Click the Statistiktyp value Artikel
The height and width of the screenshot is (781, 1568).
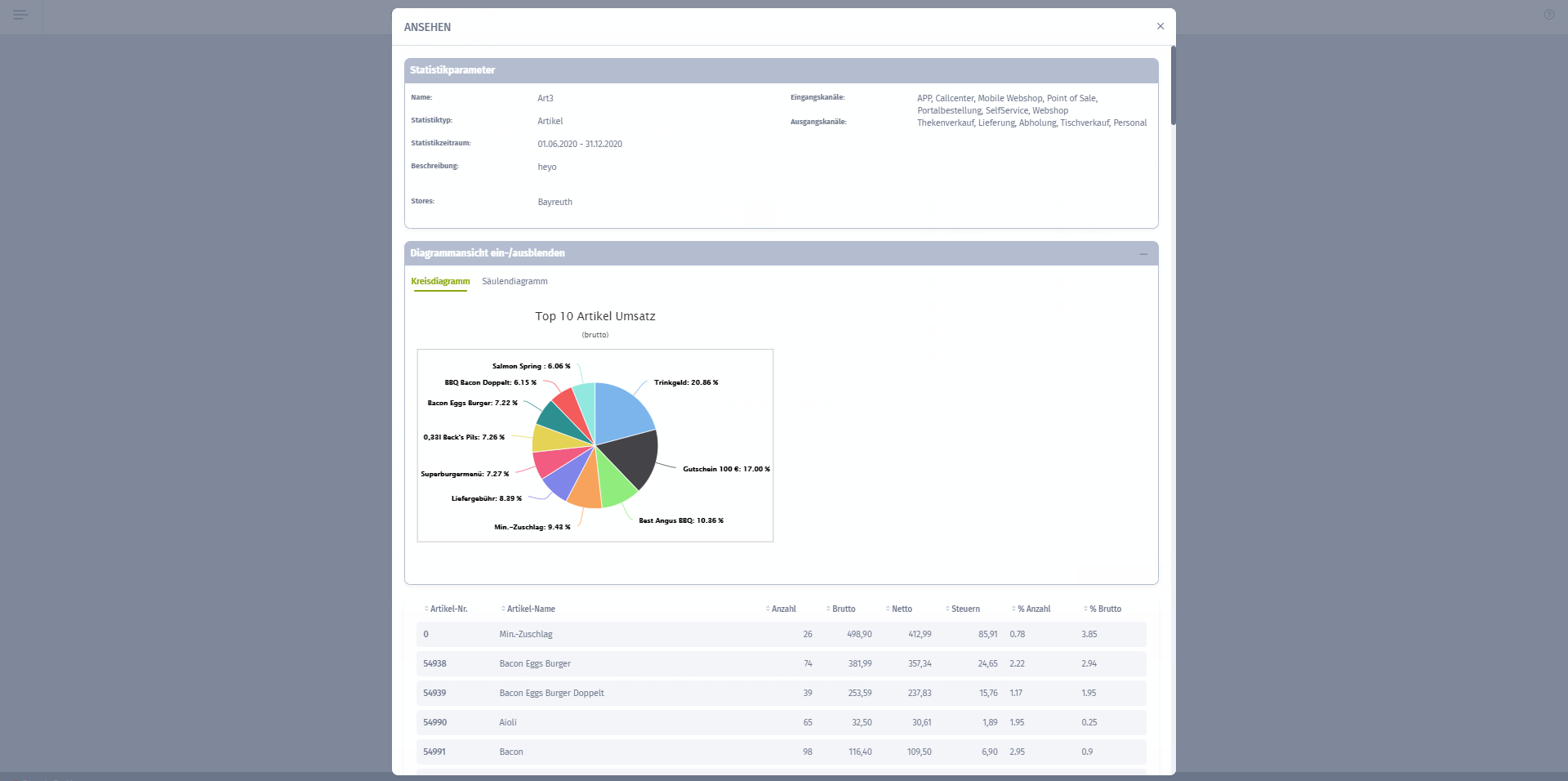point(550,121)
